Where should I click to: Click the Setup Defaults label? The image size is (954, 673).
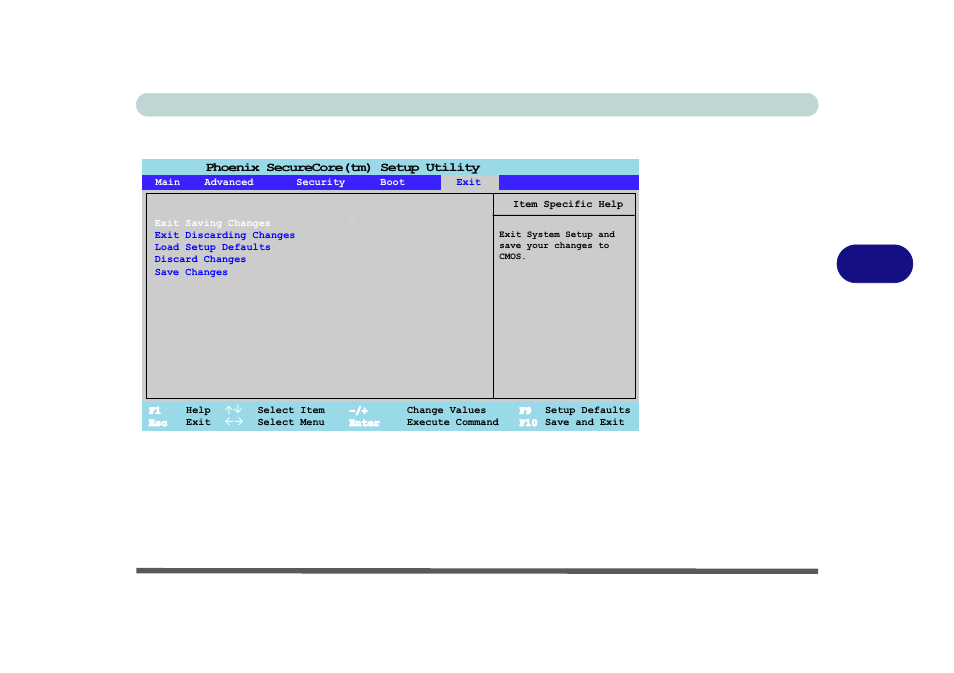tap(588, 411)
